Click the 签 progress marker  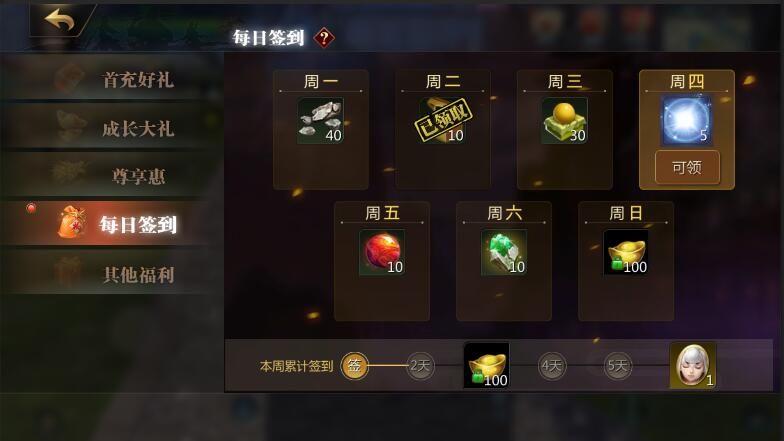354,366
